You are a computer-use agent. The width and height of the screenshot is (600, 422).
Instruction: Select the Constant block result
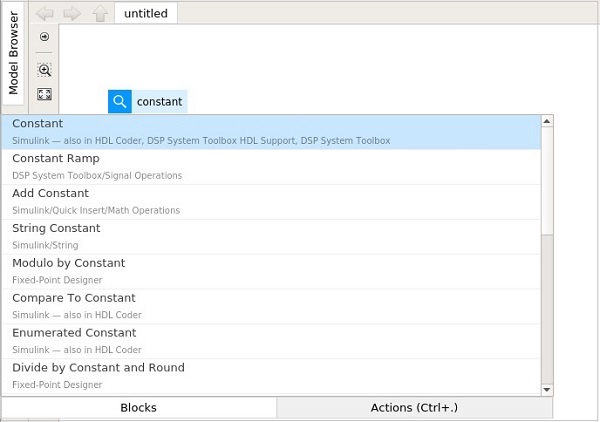270,131
